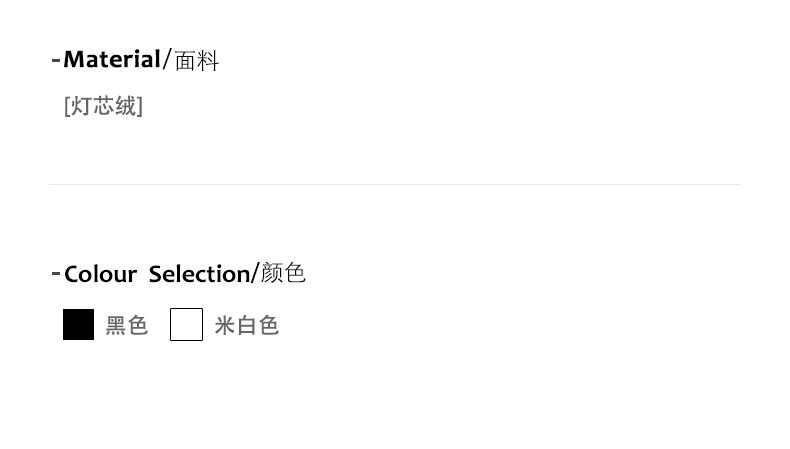Select the black colour swatch
This screenshot has height=449, width=790.
(78, 325)
